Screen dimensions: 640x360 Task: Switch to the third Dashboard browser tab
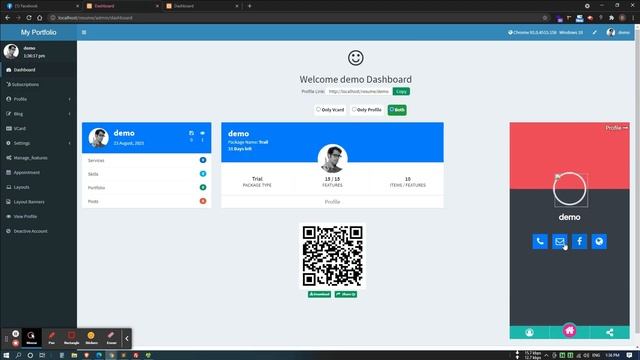(202, 6)
